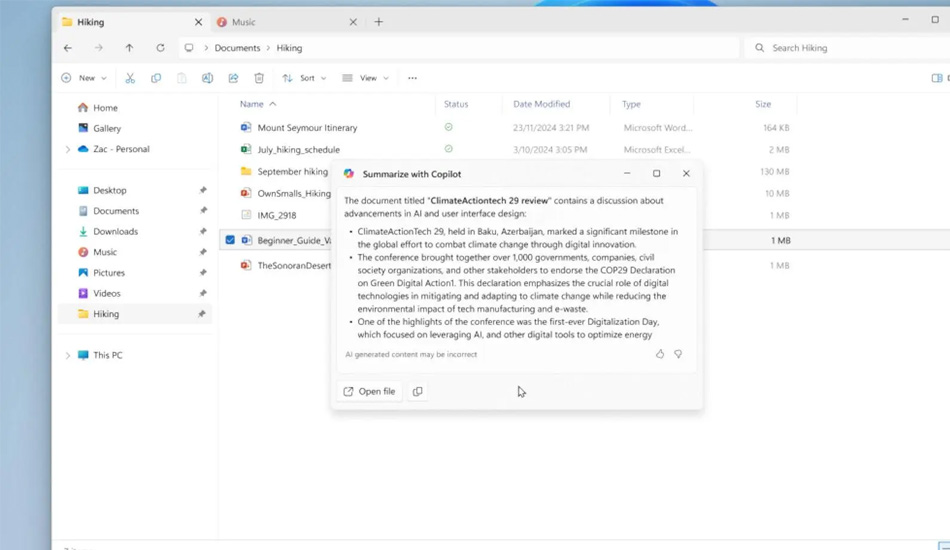This screenshot has width=950, height=550.
Task: Click the Paste icon in toolbar
Action: [182, 78]
